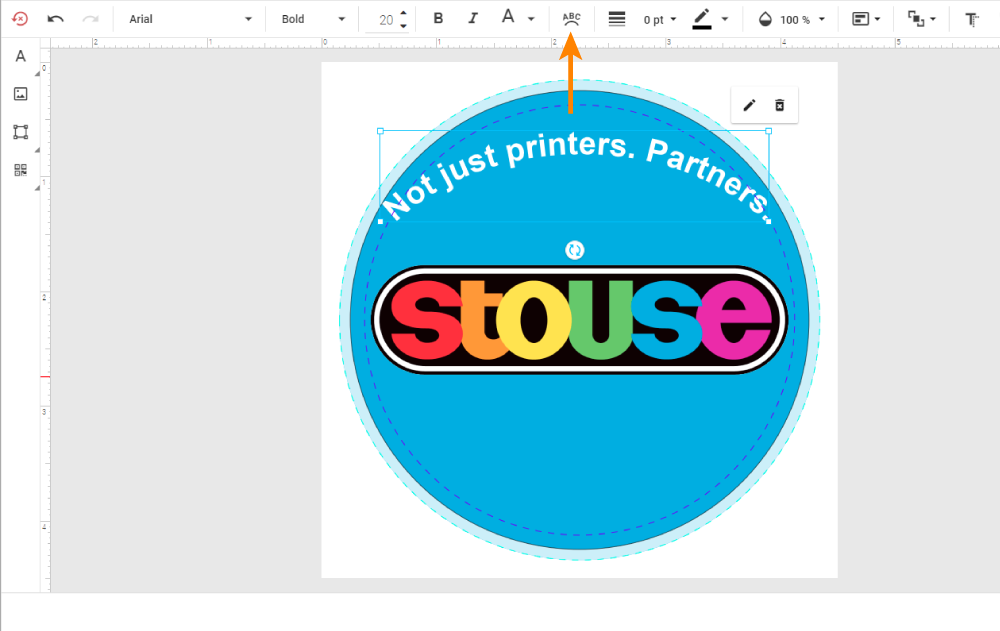The image size is (1000, 631).
Task: Redo the undone action
Action: pyautogui.click(x=91, y=19)
